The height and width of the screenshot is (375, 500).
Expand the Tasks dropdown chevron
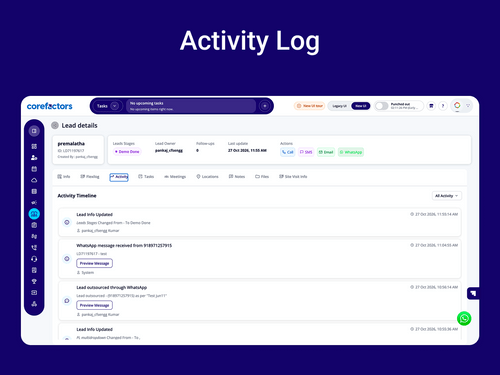[x=114, y=106]
